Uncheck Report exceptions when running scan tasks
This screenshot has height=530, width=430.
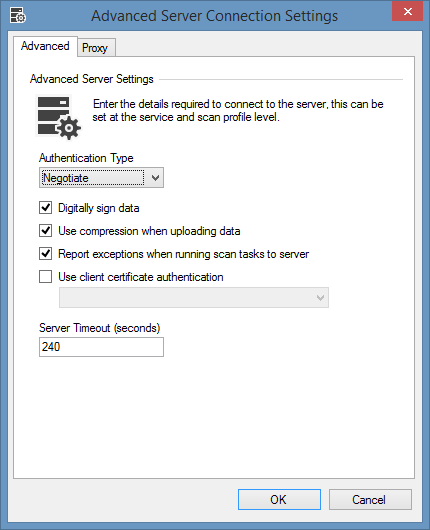[x=45, y=254]
